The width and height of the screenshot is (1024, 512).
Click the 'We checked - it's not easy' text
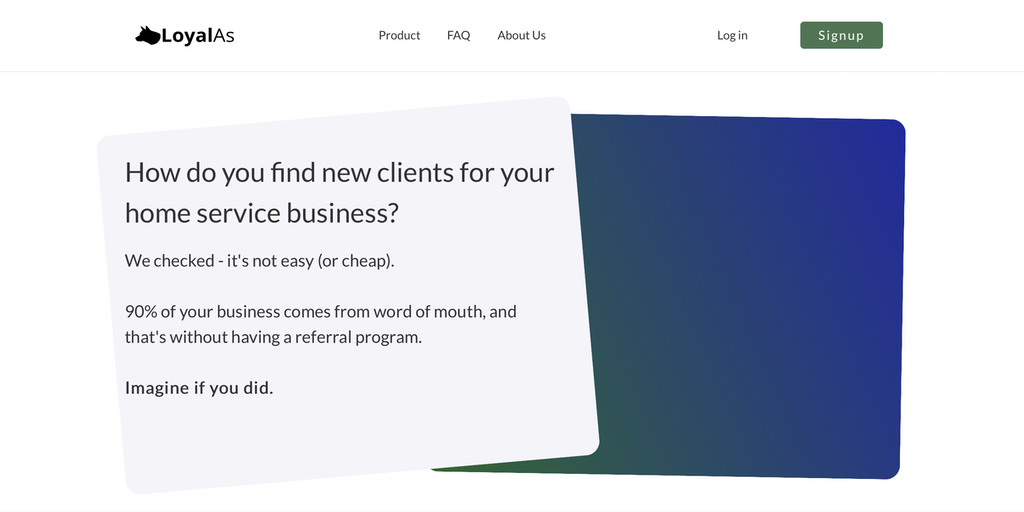click(260, 261)
